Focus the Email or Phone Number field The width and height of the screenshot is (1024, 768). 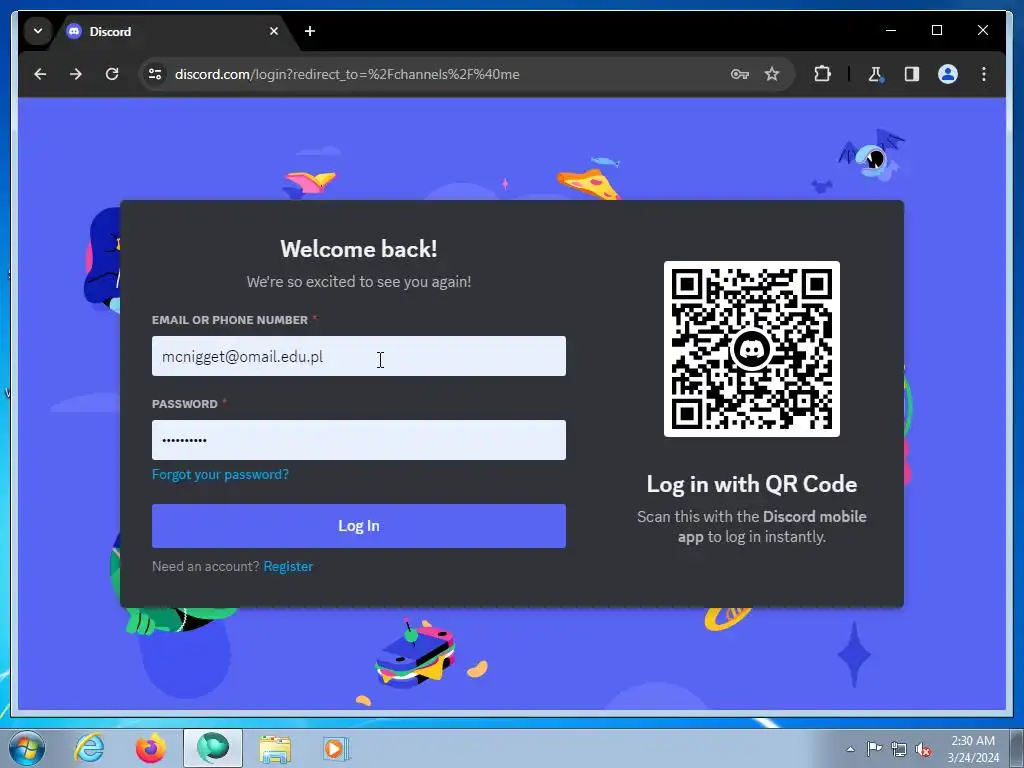359,356
